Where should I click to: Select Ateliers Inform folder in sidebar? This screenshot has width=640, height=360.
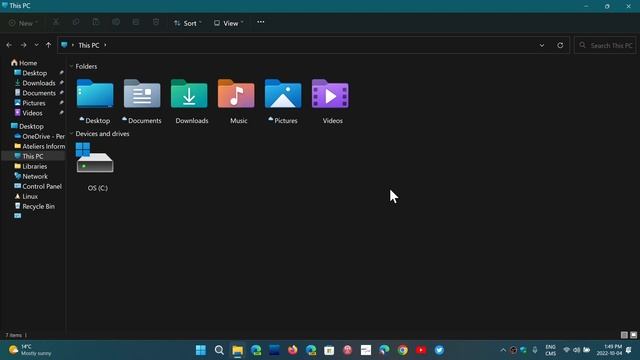click(x=40, y=146)
